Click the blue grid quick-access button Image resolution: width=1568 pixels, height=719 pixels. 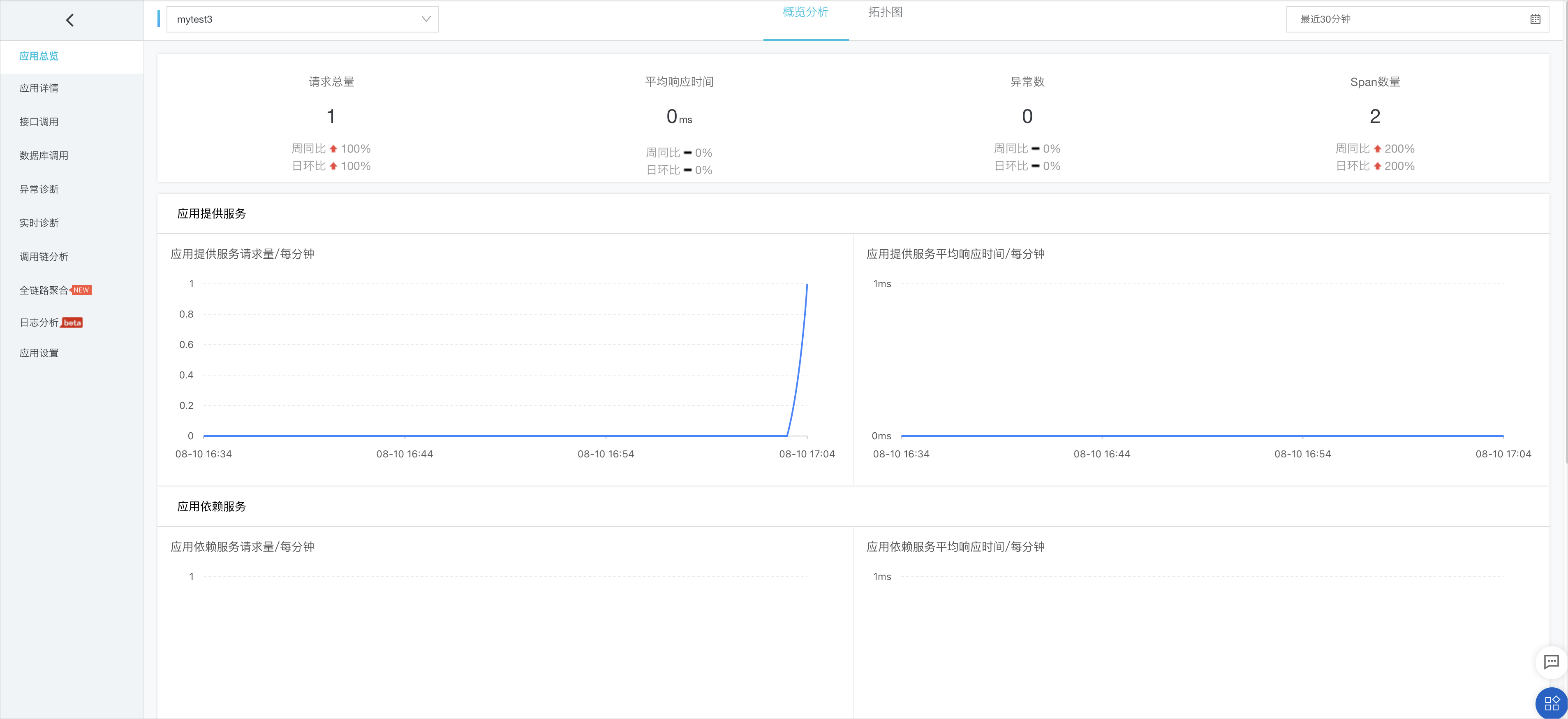click(1552, 703)
